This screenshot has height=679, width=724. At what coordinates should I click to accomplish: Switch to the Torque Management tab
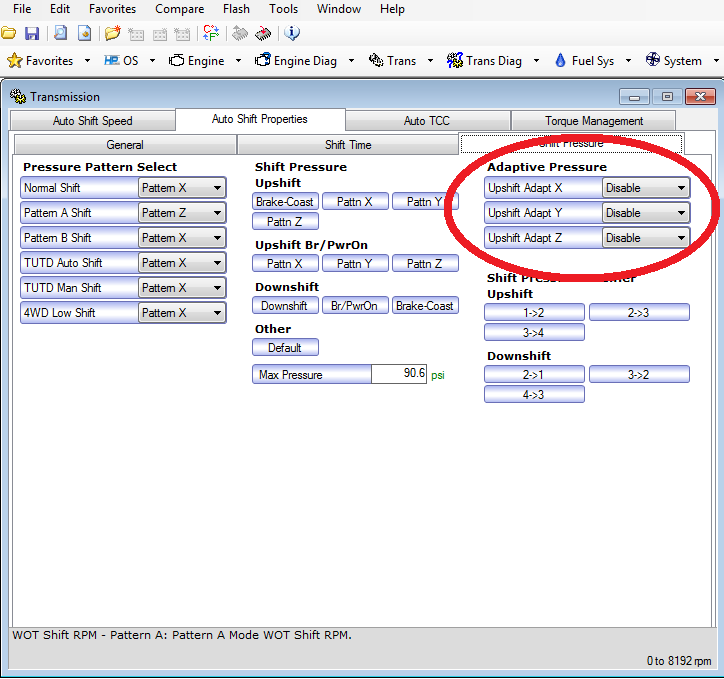click(x=594, y=120)
